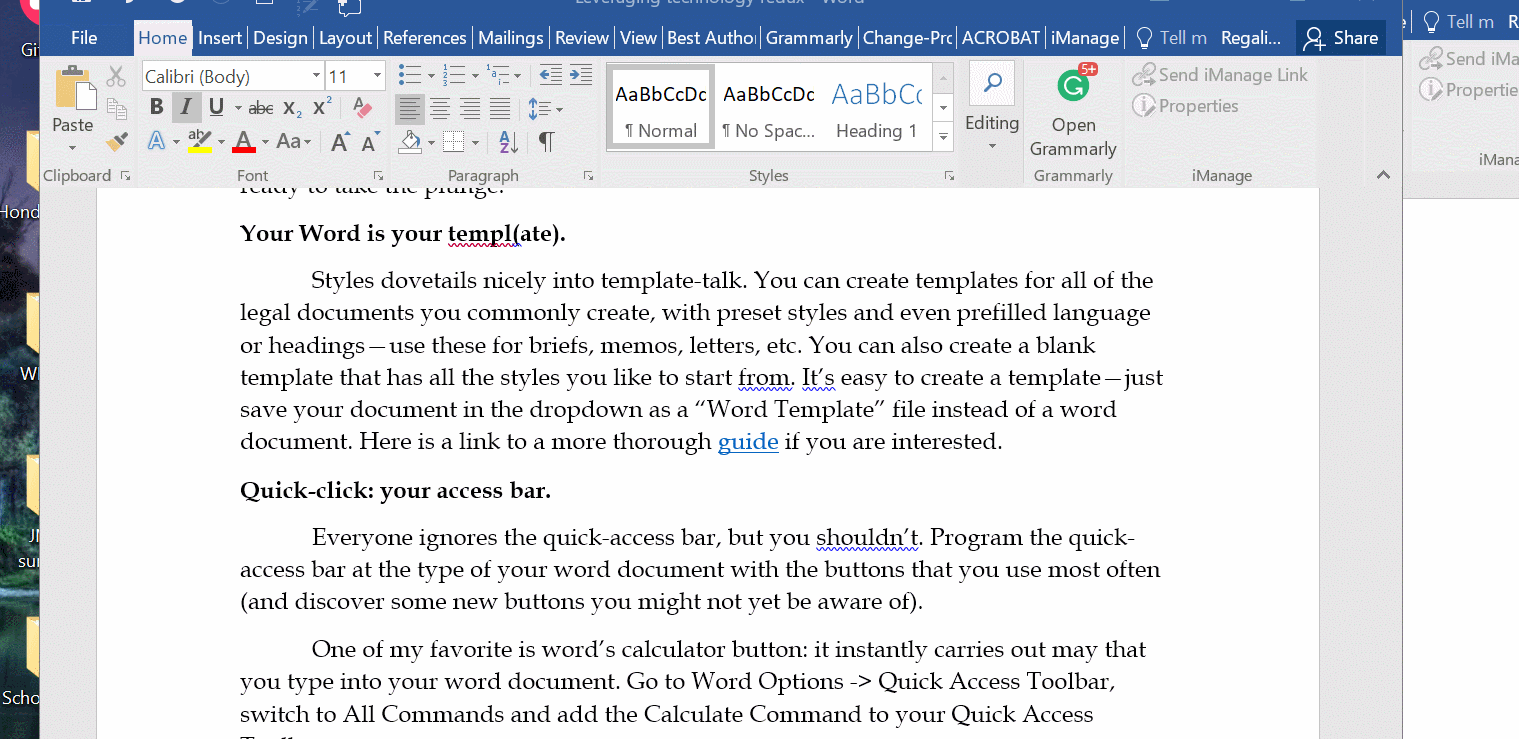Open the Clipboard pane launcher

tap(125, 176)
